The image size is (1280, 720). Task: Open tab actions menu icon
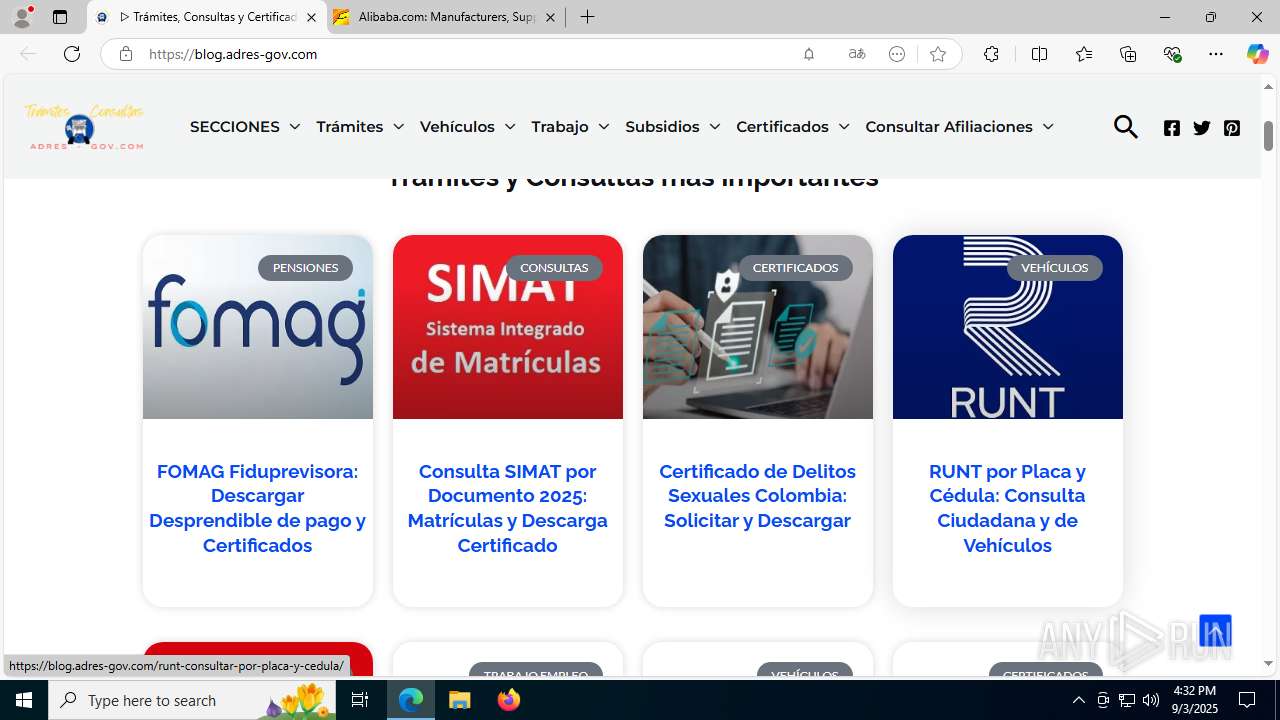point(60,17)
